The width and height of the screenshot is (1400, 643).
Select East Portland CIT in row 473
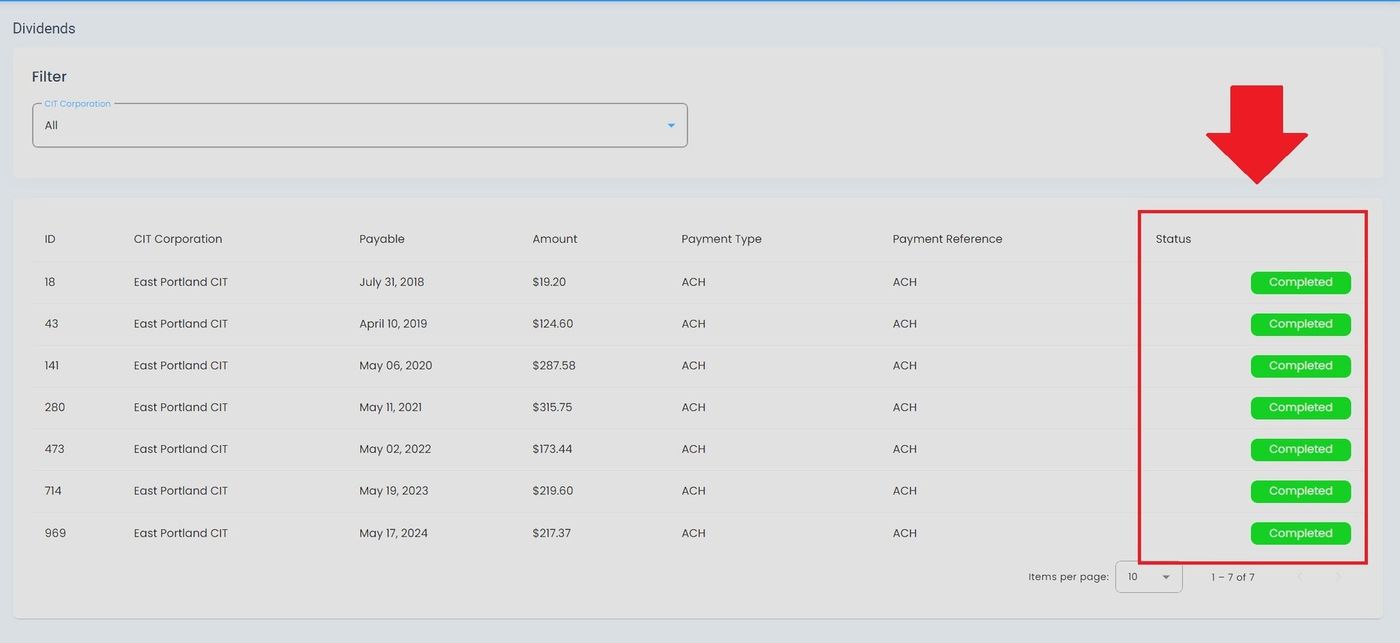180,449
